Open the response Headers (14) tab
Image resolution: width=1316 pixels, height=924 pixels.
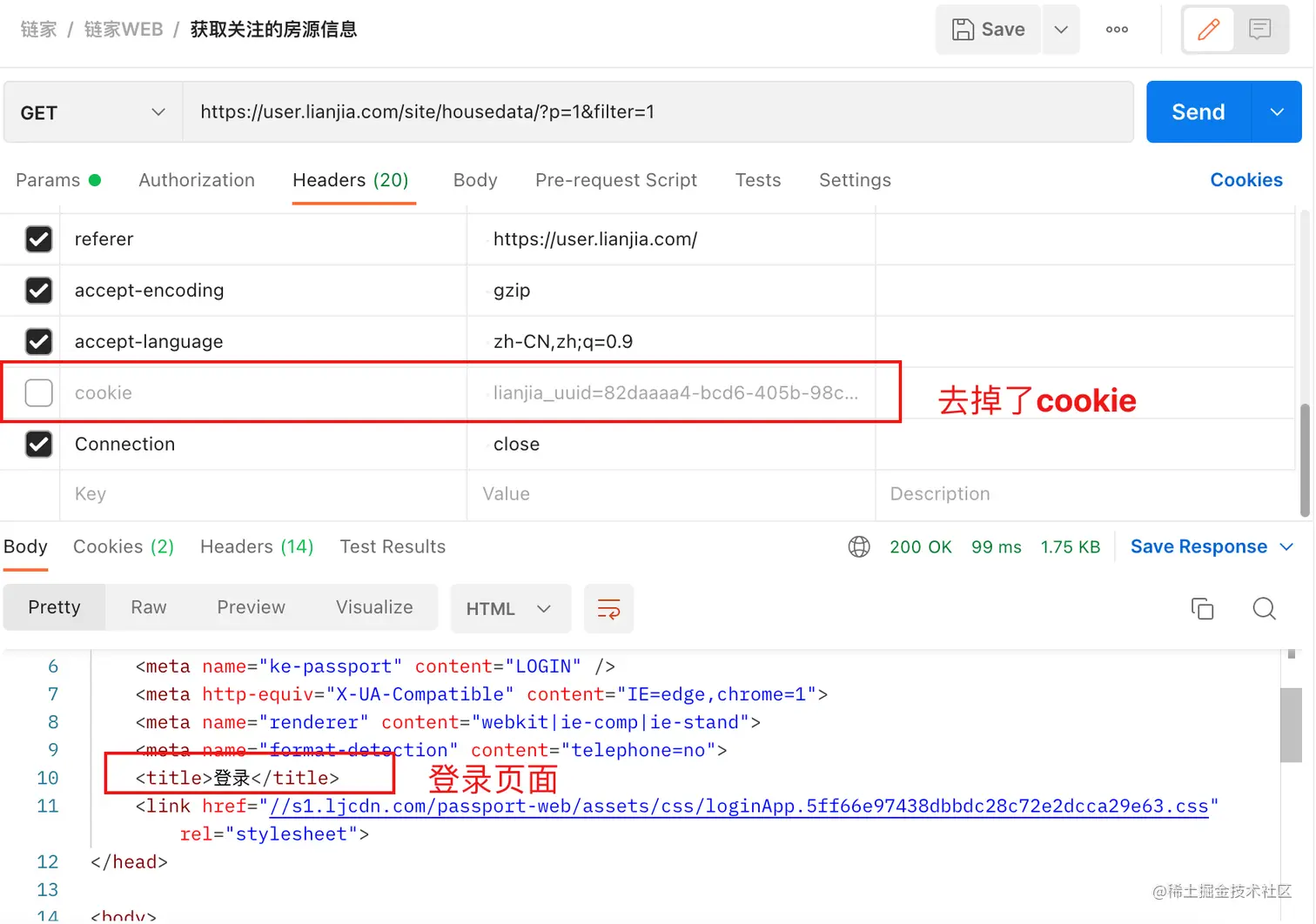point(257,547)
